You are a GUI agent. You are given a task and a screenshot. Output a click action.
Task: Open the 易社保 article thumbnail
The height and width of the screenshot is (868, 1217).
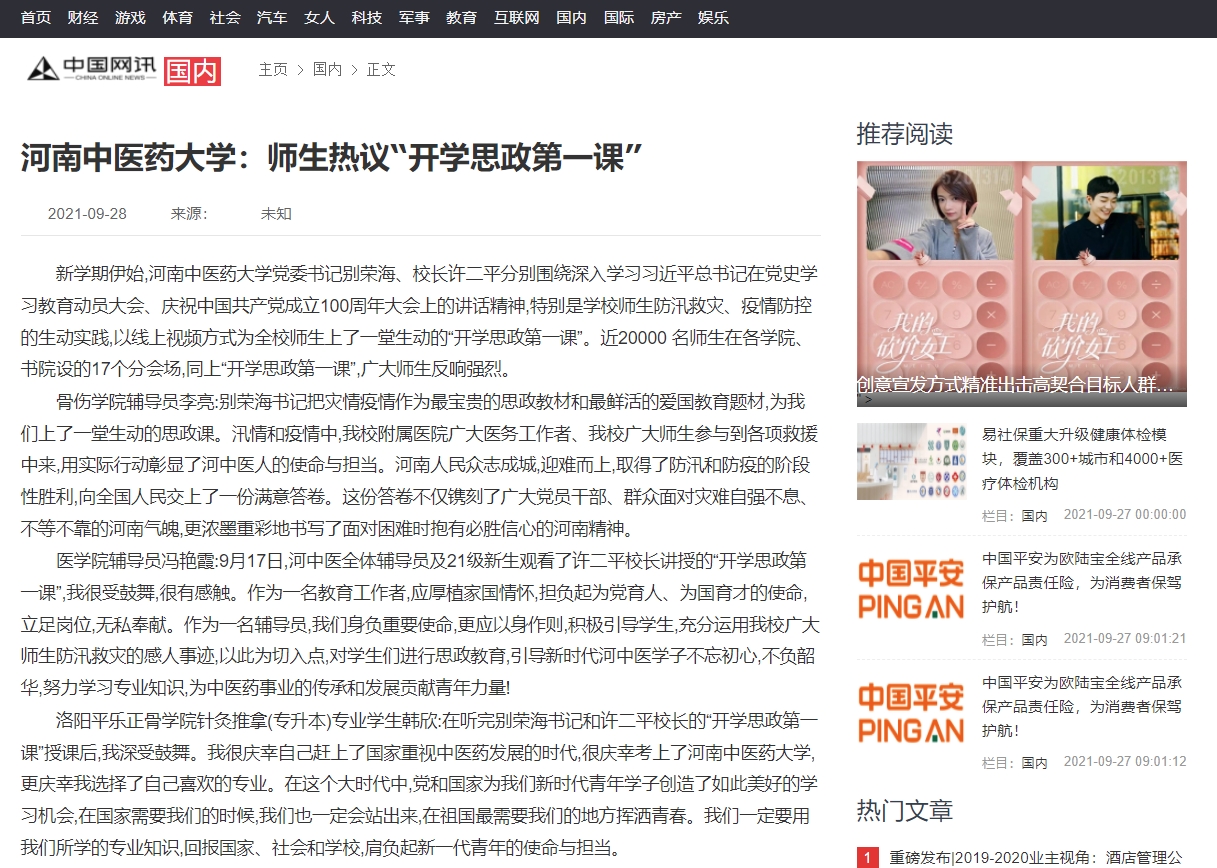click(911, 462)
